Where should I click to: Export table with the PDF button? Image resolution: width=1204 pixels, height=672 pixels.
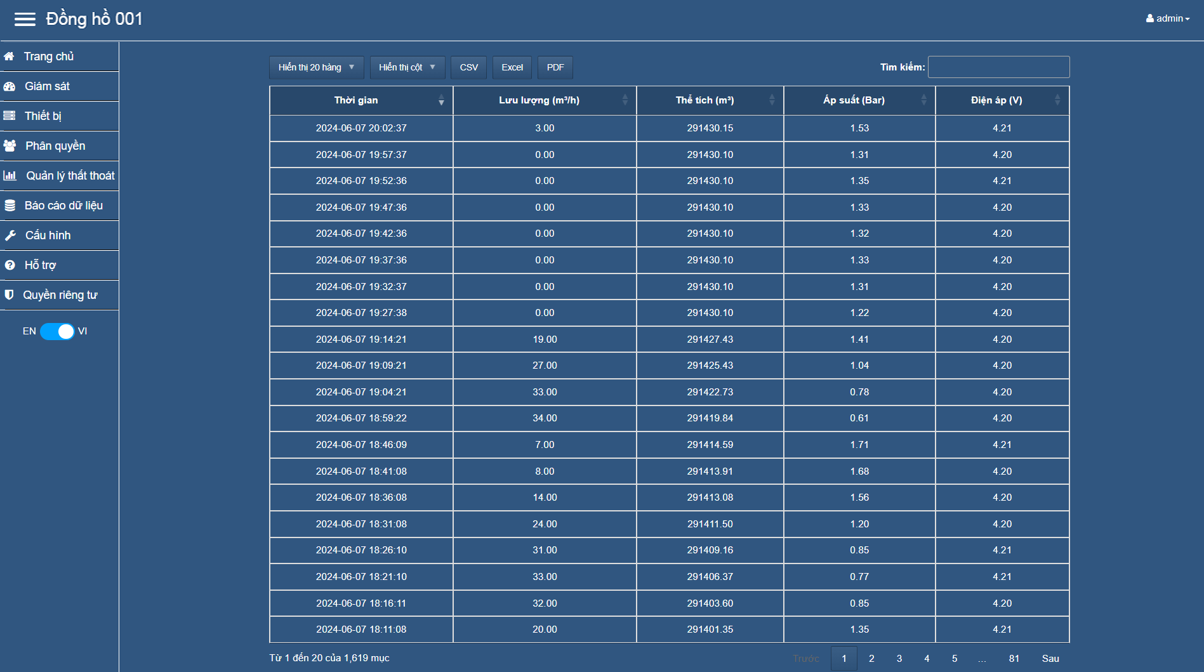point(555,67)
